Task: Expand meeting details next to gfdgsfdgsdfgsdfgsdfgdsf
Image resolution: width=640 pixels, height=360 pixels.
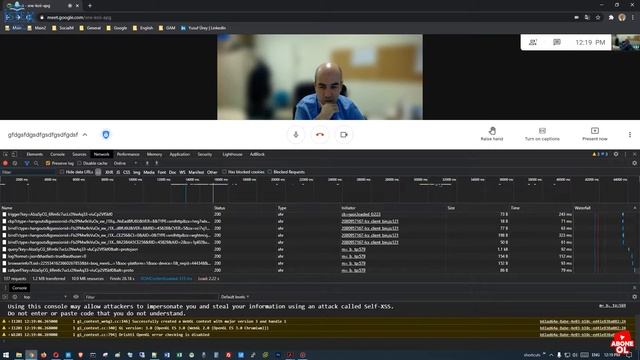Action: pos(85,135)
